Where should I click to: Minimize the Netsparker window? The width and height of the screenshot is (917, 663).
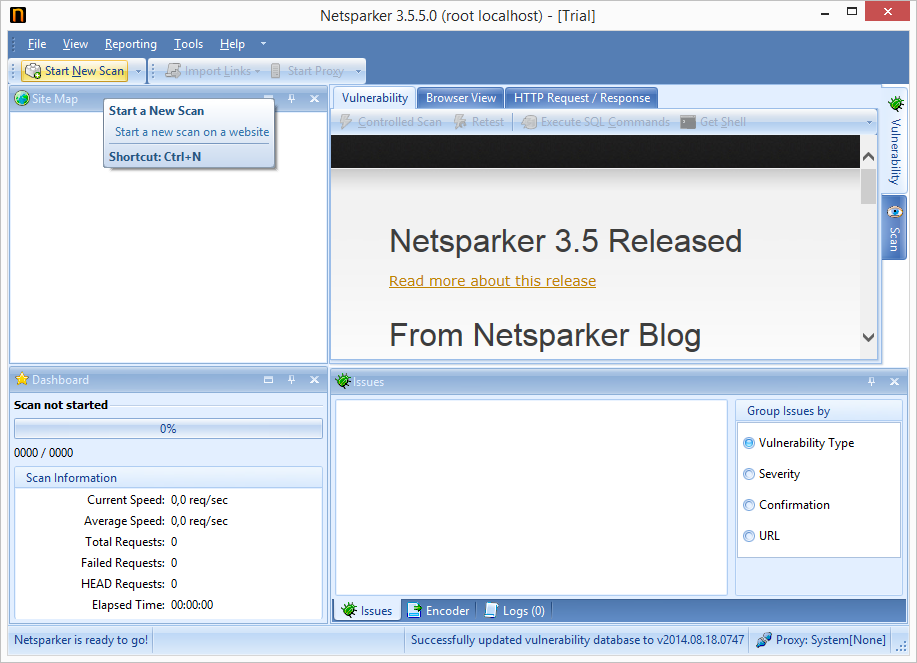pyautogui.click(x=825, y=13)
